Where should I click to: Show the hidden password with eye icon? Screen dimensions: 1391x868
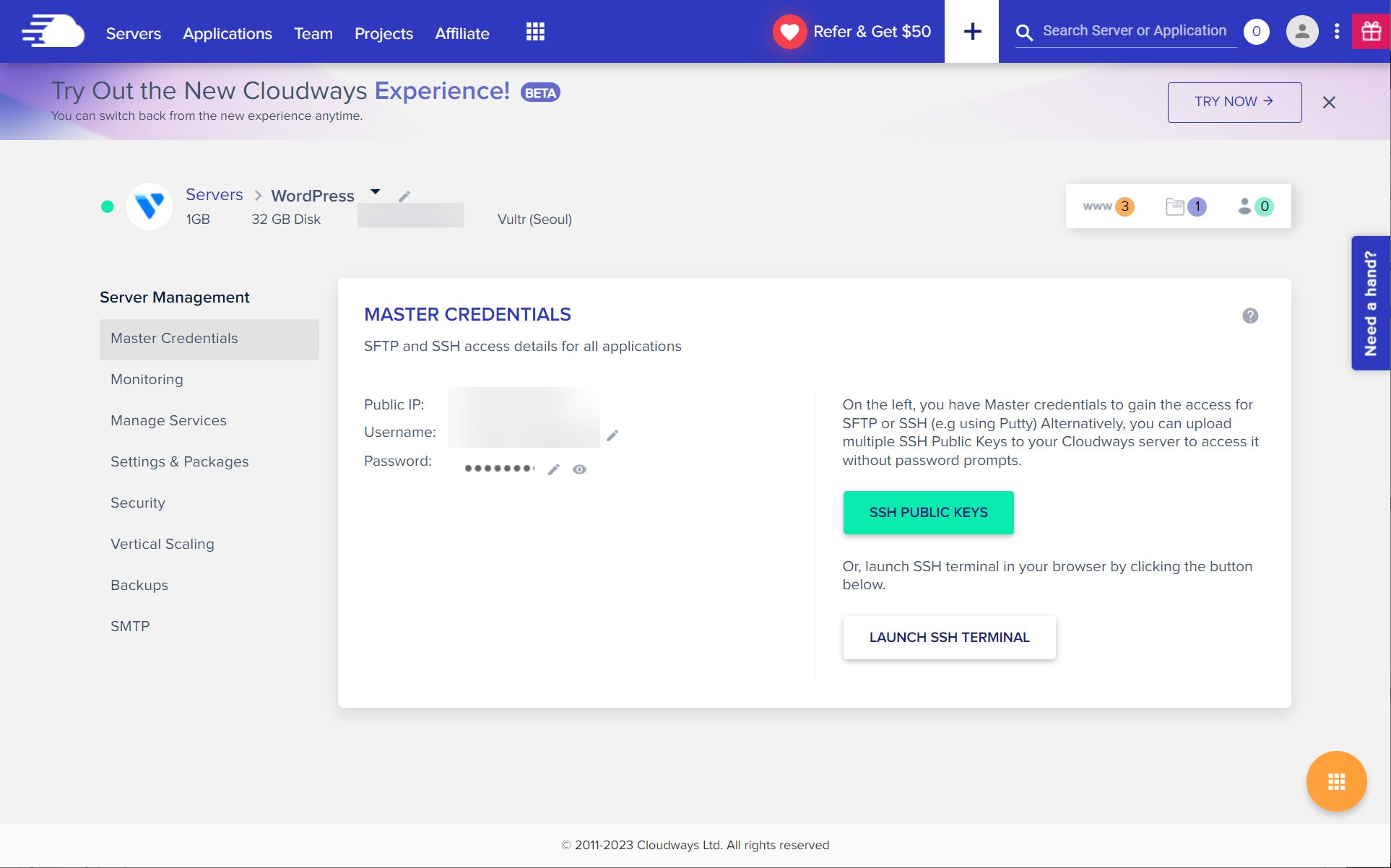579,469
